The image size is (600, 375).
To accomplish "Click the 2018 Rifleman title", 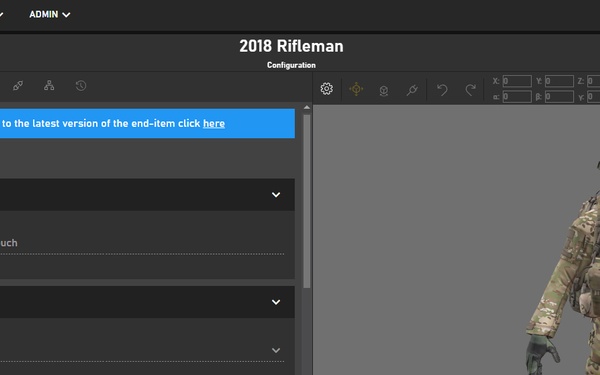I will pos(291,46).
